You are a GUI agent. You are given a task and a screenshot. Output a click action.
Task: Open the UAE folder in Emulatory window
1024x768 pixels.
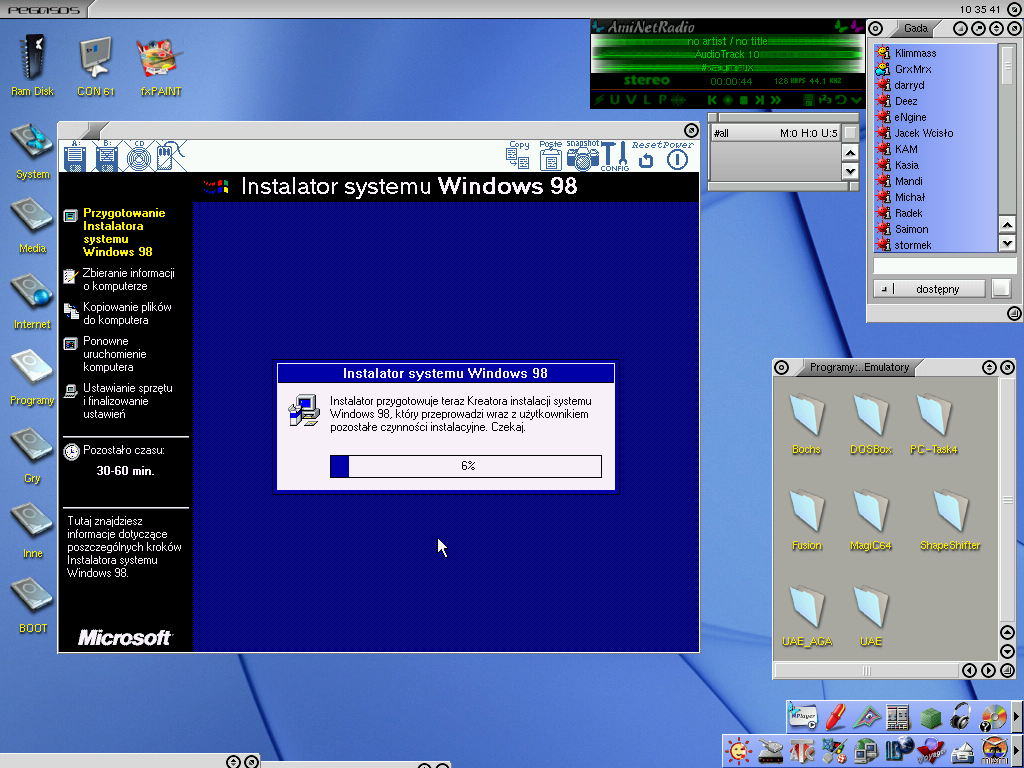point(871,616)
